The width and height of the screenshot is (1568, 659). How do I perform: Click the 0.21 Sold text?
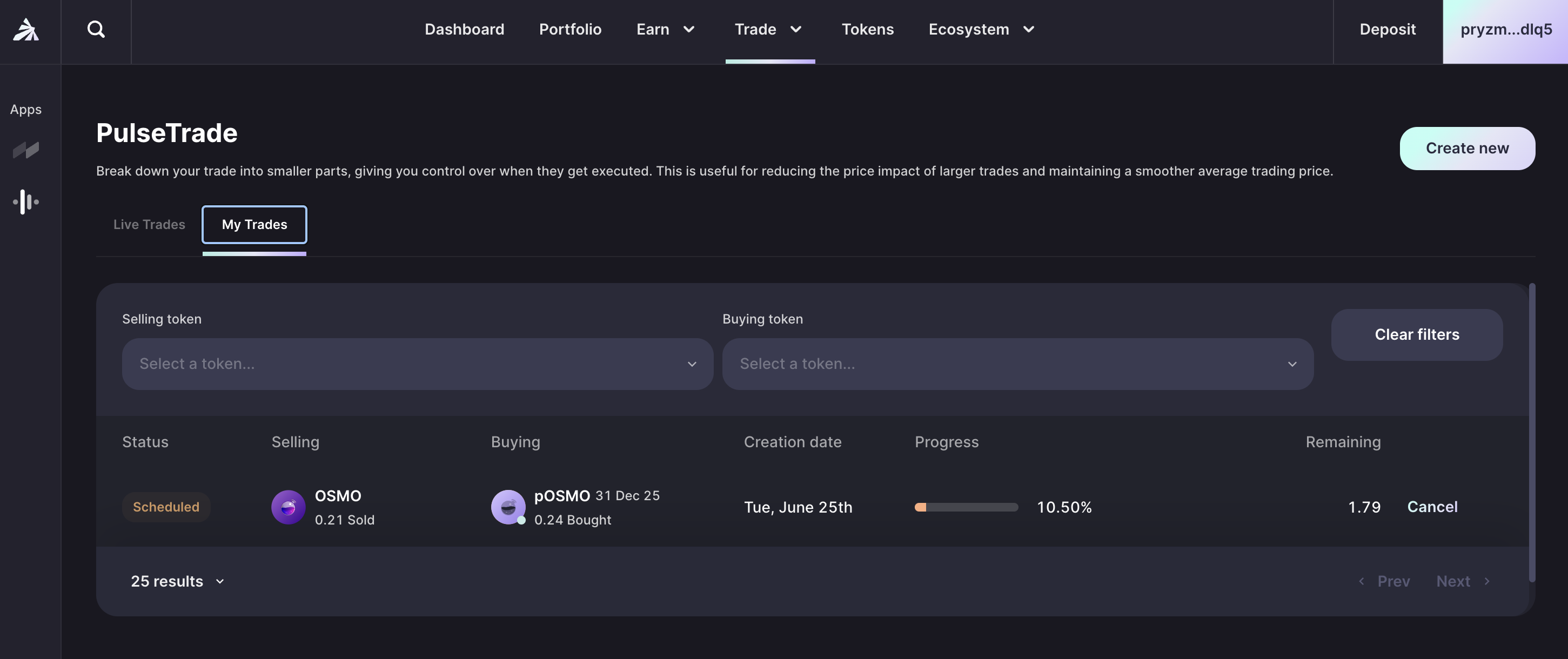345,520
